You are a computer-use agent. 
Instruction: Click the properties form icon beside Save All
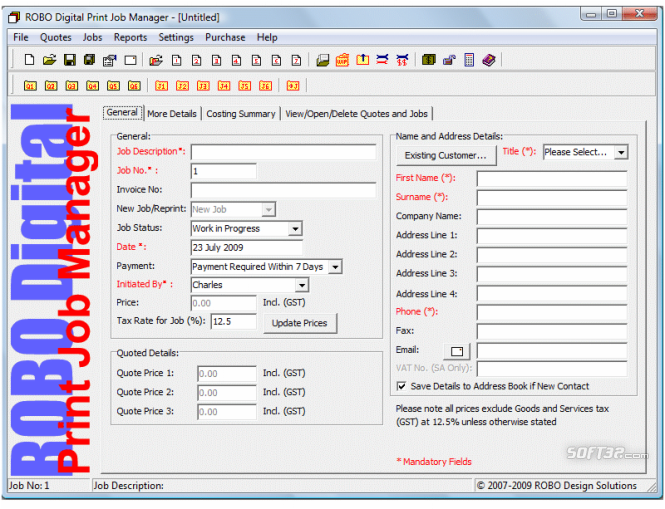pyautogui.click(x=110, y=60)
